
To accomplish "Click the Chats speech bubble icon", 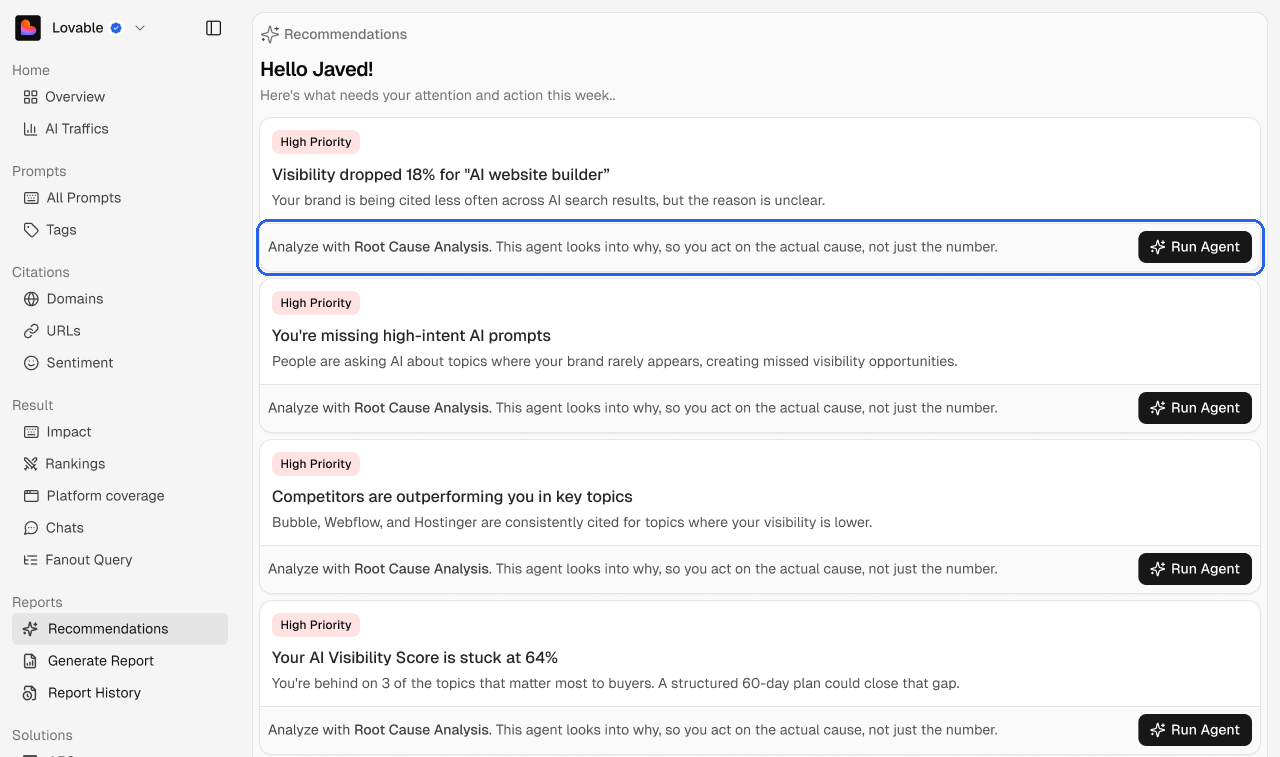I will [x=31, y=528].
